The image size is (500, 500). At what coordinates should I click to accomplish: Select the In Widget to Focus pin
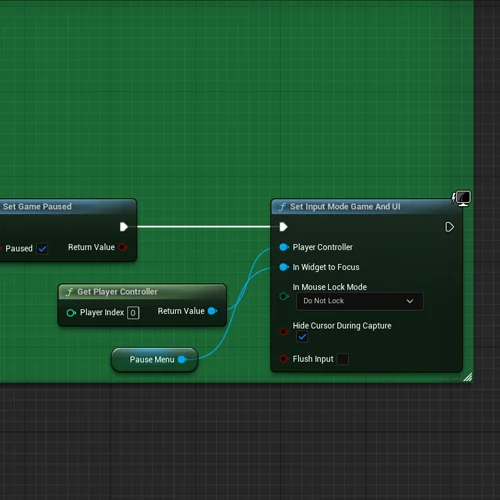coord(284,267)
